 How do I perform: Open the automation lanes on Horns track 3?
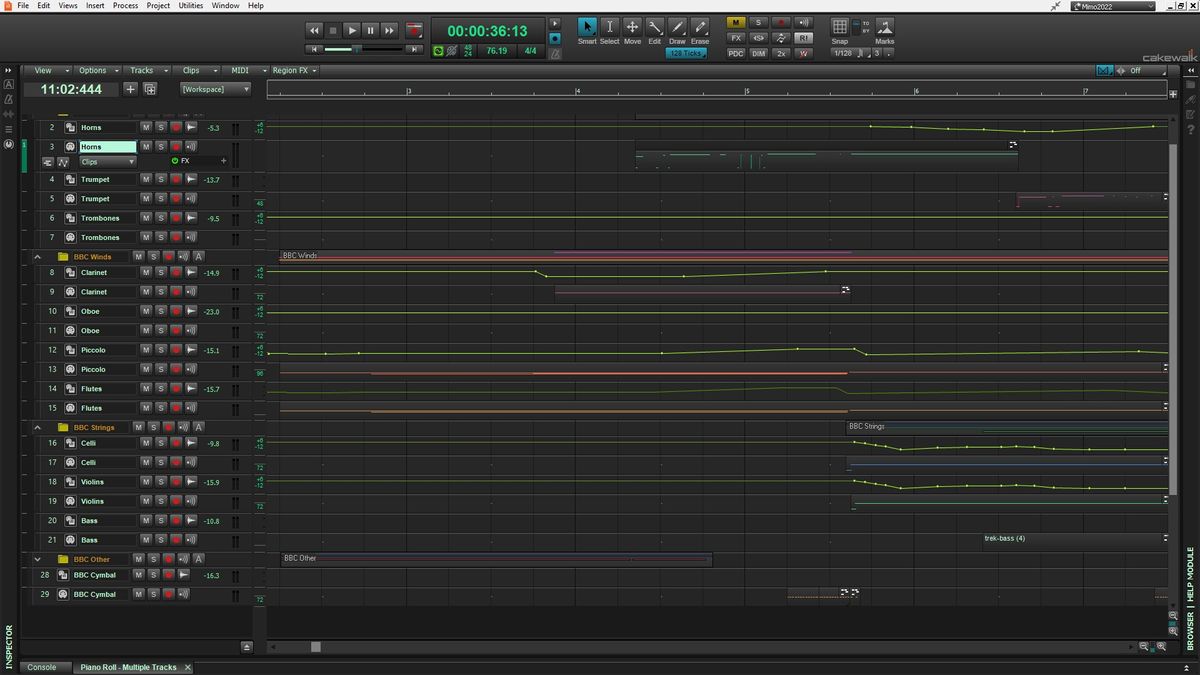(63, 162)
